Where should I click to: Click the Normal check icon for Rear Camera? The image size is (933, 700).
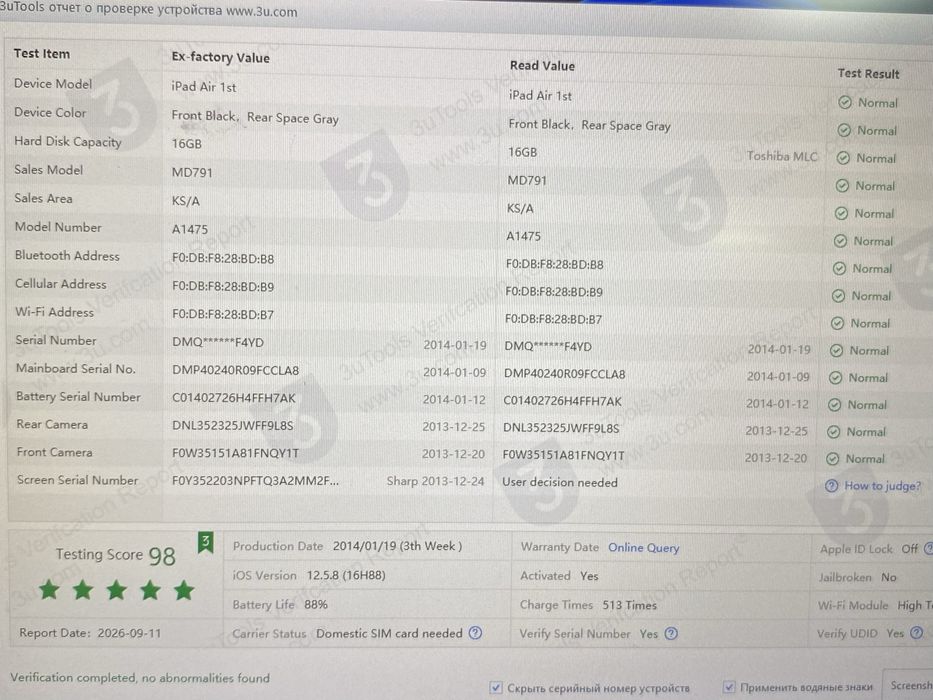click(x=834, y=432)
